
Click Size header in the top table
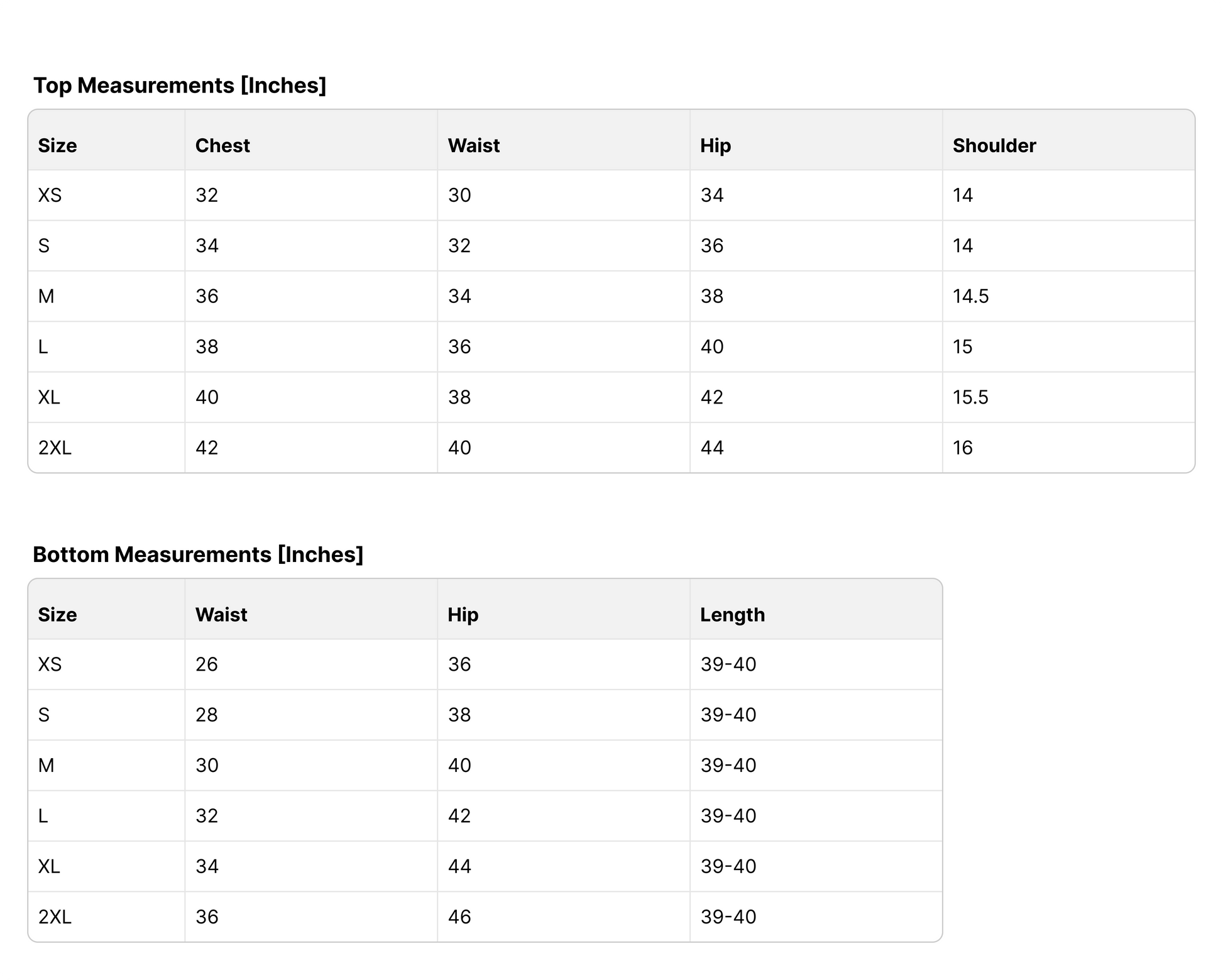click(57, 146)
